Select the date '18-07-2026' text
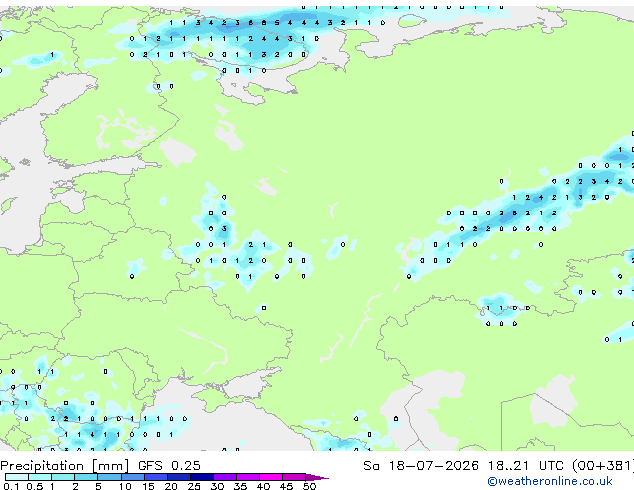634x490 pixels. 433,466
